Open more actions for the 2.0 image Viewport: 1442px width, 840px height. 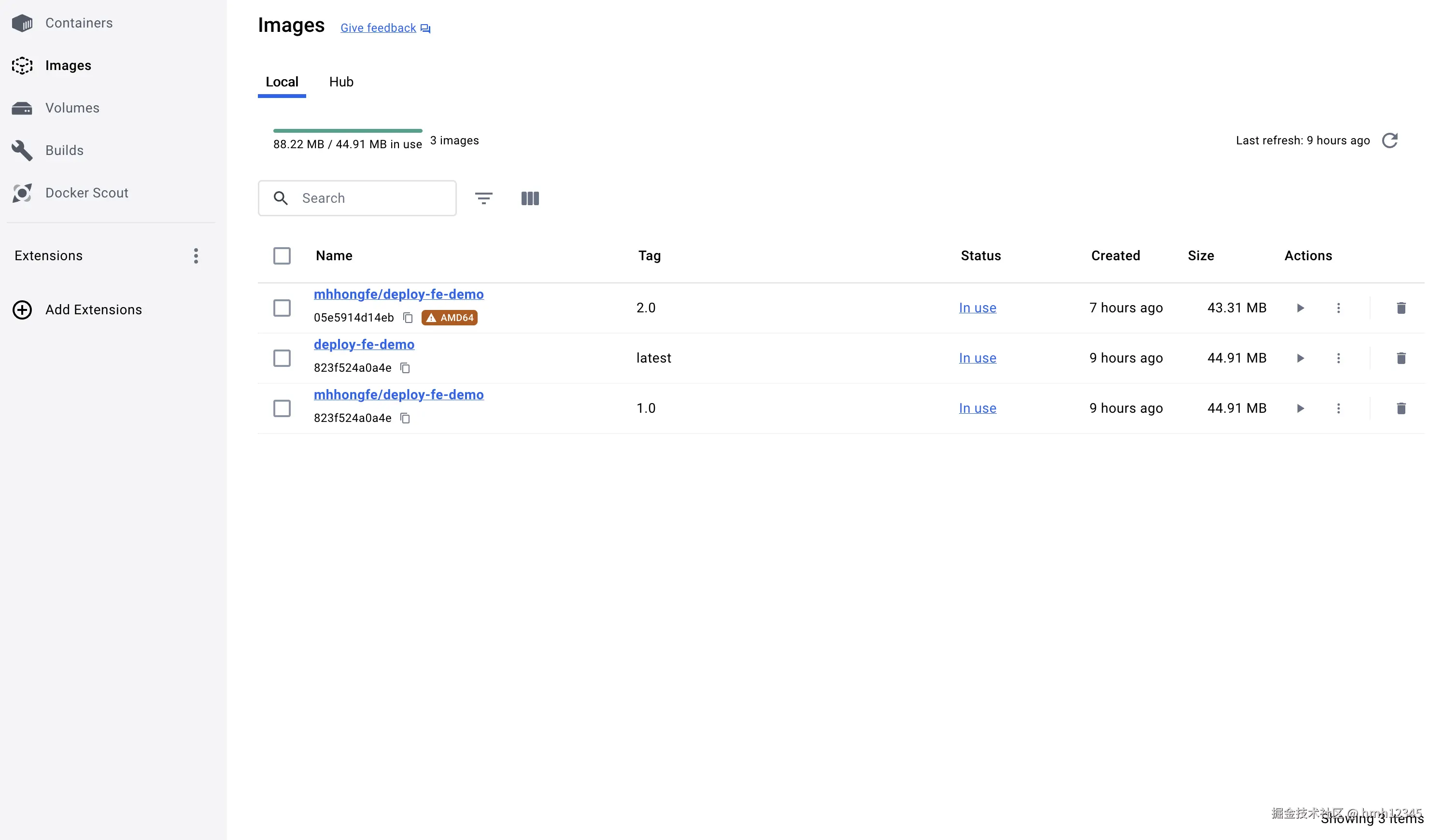click(x=1338, y=308)
